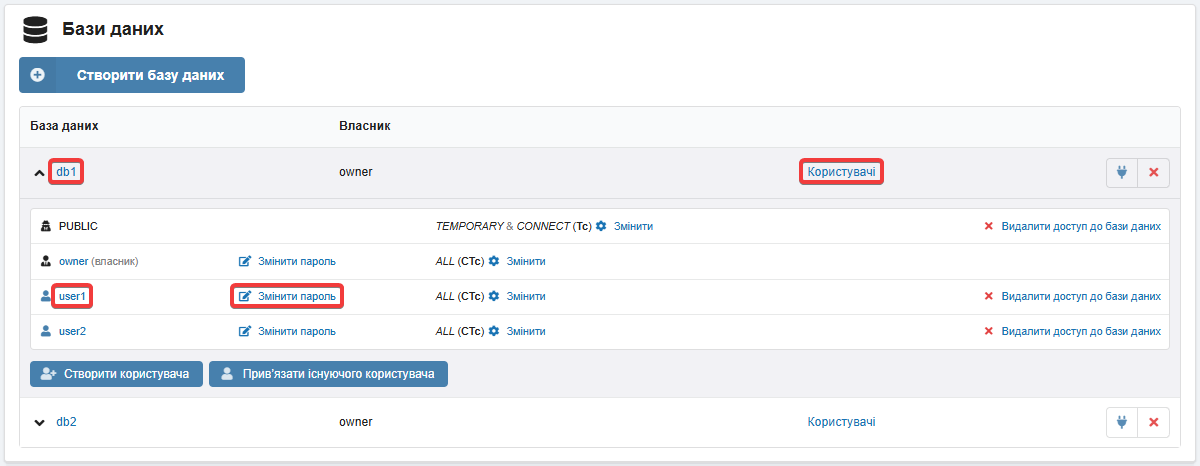Click red X remove access icon for user1

(x=989, y=296)
